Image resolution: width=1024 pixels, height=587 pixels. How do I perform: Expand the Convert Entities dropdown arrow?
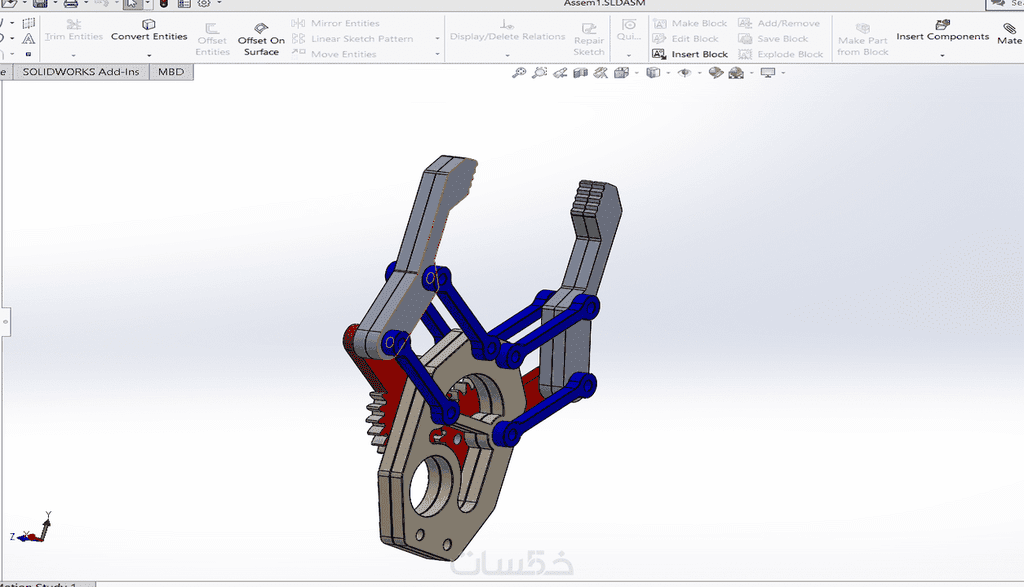[149, 56]
